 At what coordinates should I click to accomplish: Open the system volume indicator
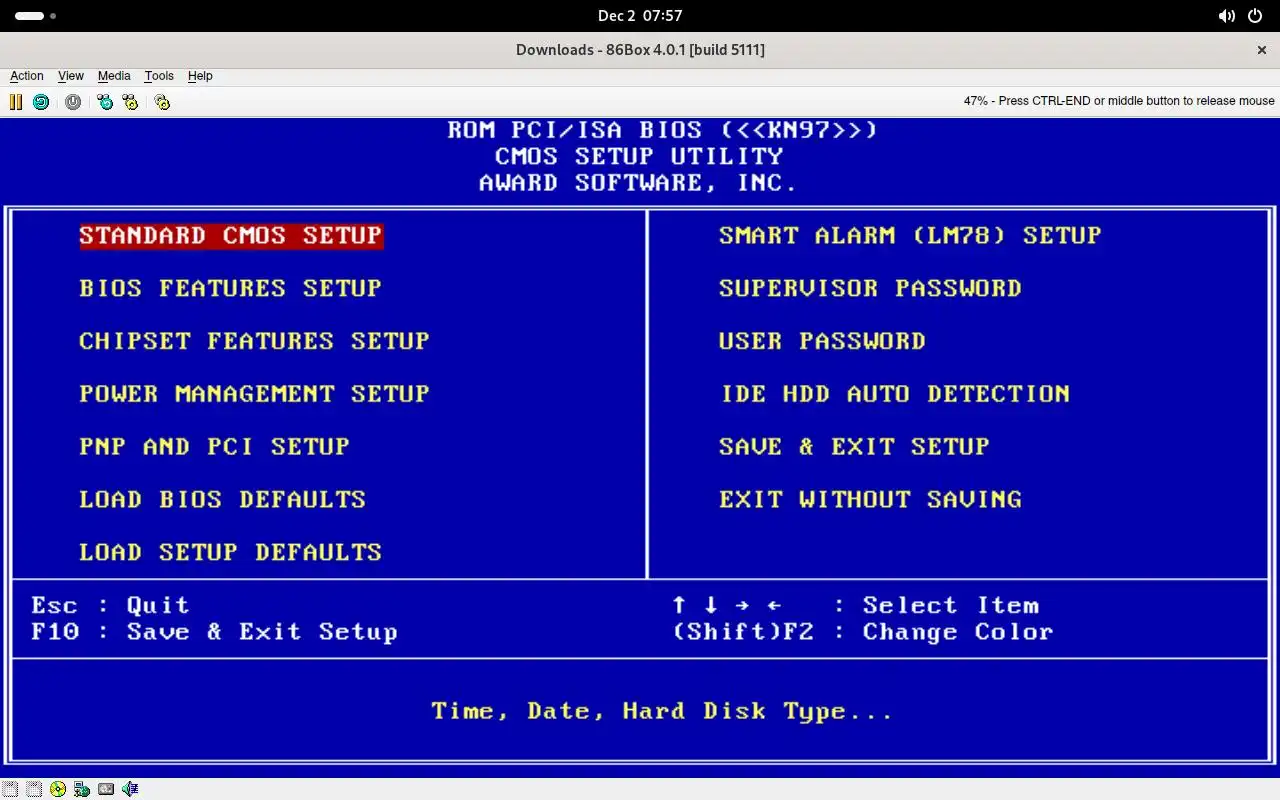click(x=1226, y=16)
